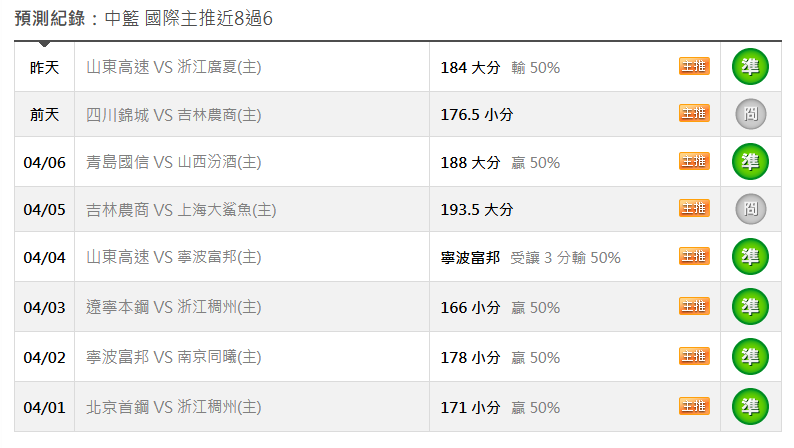Click the 193.5 大分 prediction text
Image resolution: width=794 pixels, height=448 pixels.
pos(476,210)
